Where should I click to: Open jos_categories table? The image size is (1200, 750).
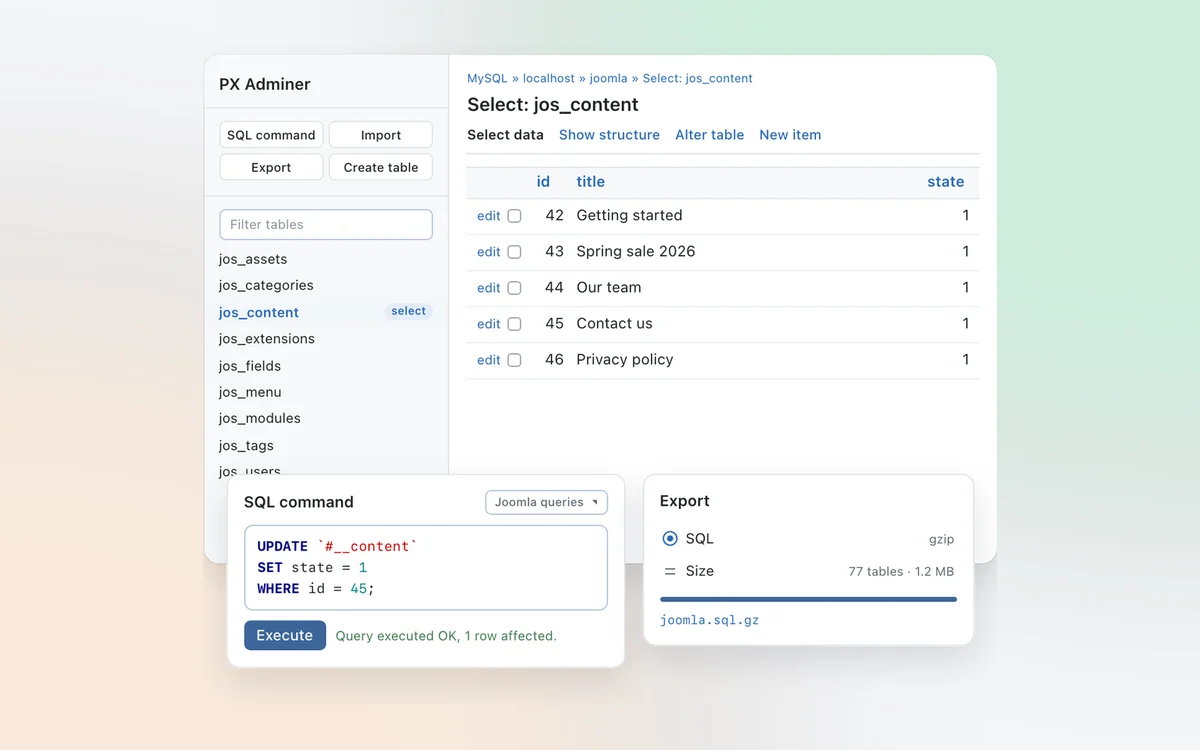point(266,285)
